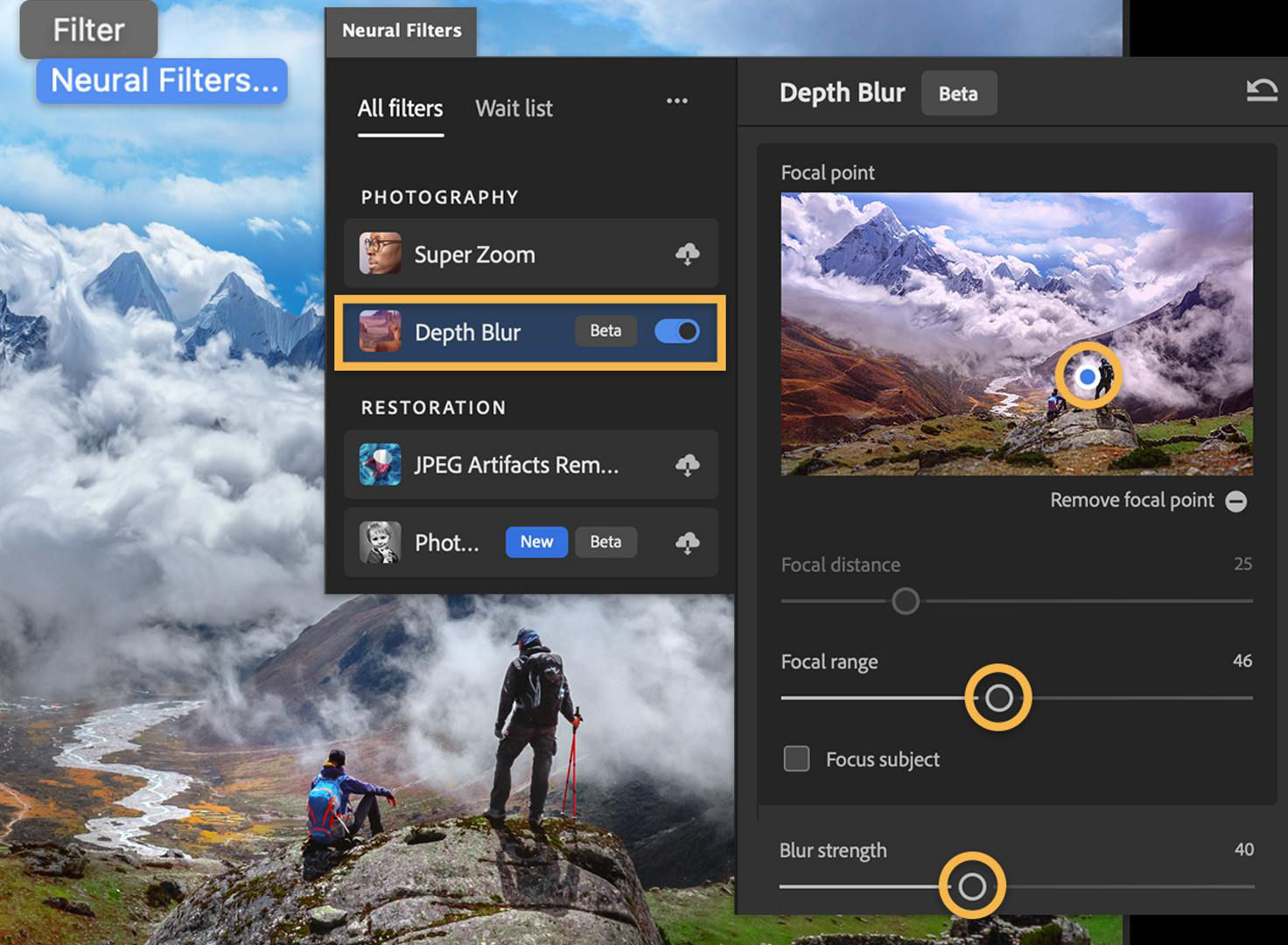This screenshot has width=1288, height=945.
Task: Open more options via the ellipsis icon
Action: point(676,101)
